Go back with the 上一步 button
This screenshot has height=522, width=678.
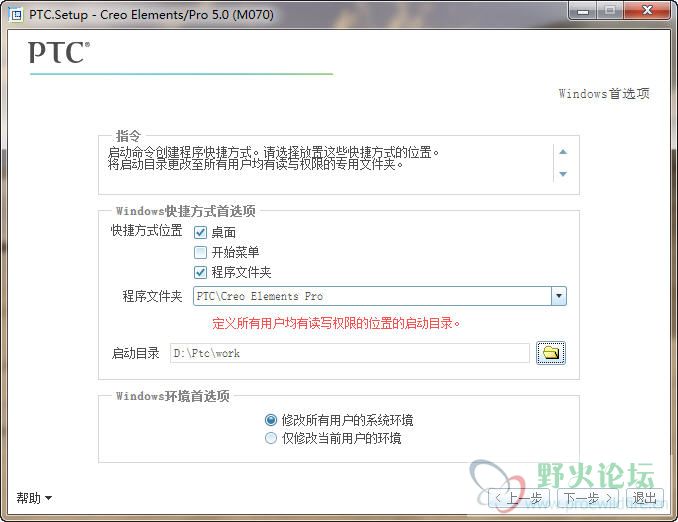[519, 498]
